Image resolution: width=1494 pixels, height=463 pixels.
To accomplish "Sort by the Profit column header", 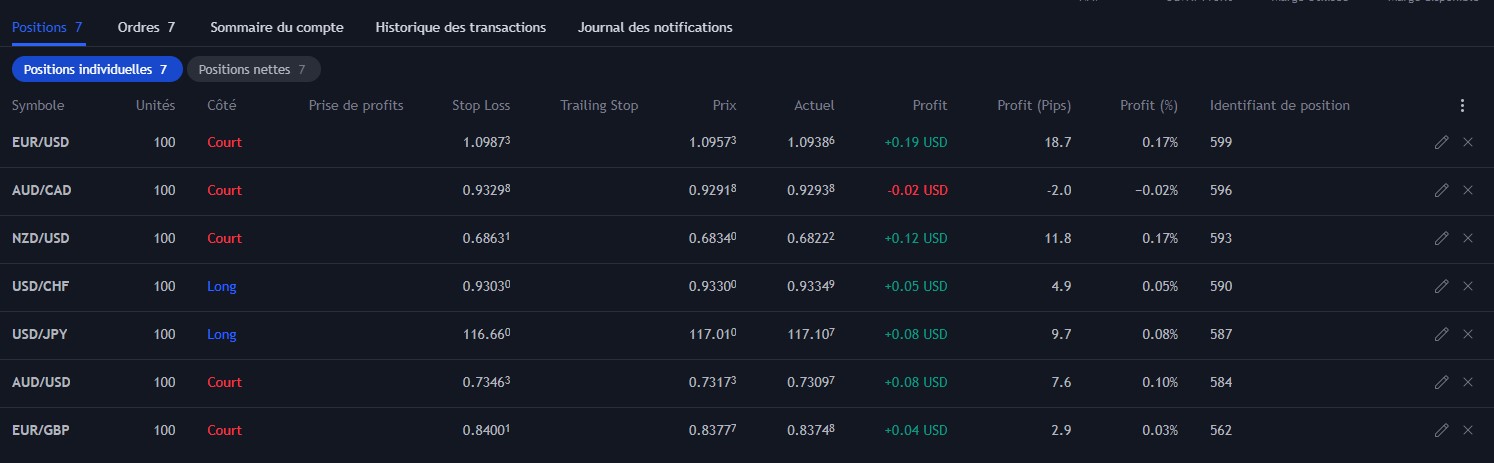I will click(930, 105).
